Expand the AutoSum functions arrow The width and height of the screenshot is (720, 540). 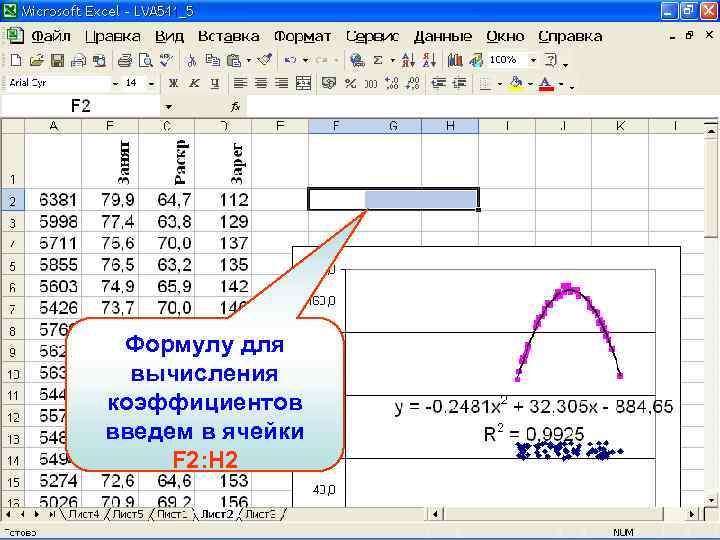393,60
